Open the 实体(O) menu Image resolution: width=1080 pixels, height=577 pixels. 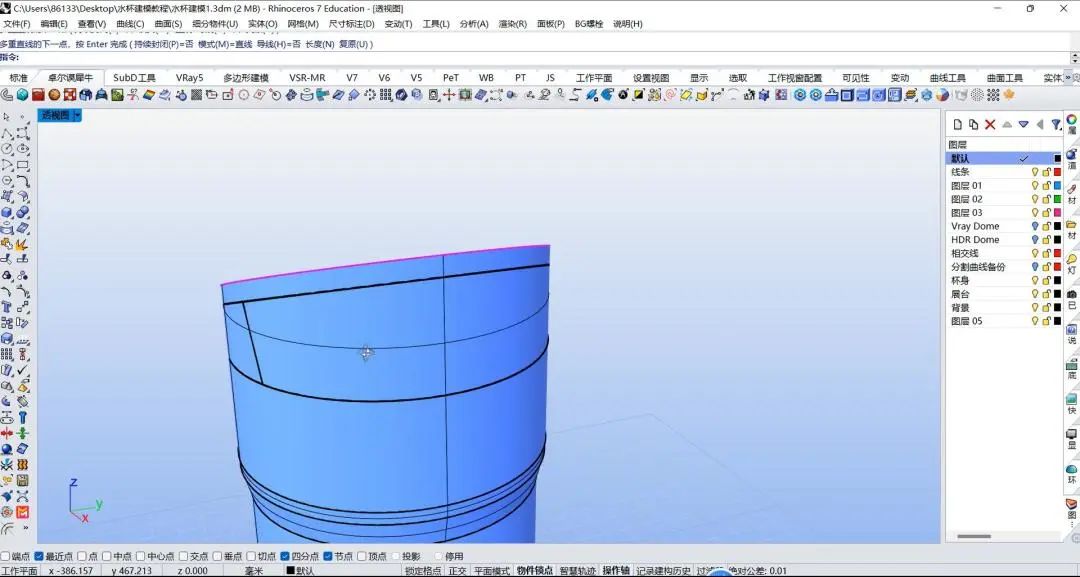click(262, 23)
